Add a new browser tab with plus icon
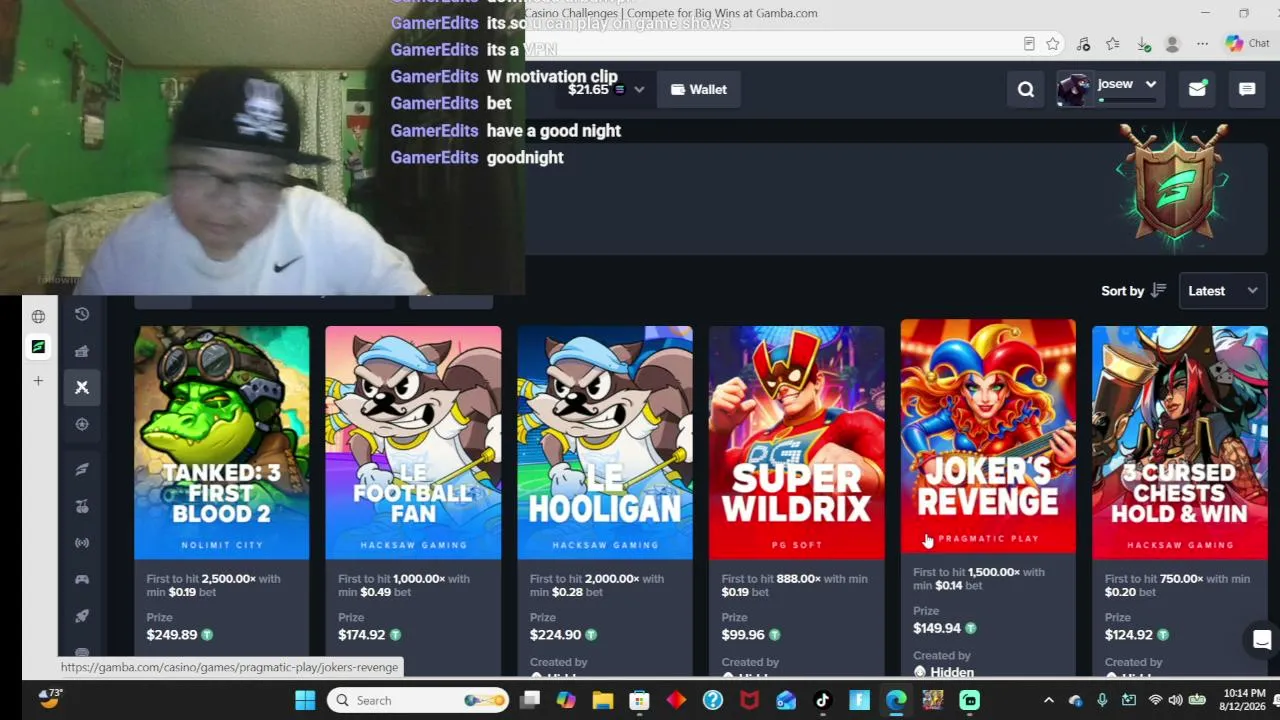The height and width of the screenshot is (720, 1280). (38, 381)
